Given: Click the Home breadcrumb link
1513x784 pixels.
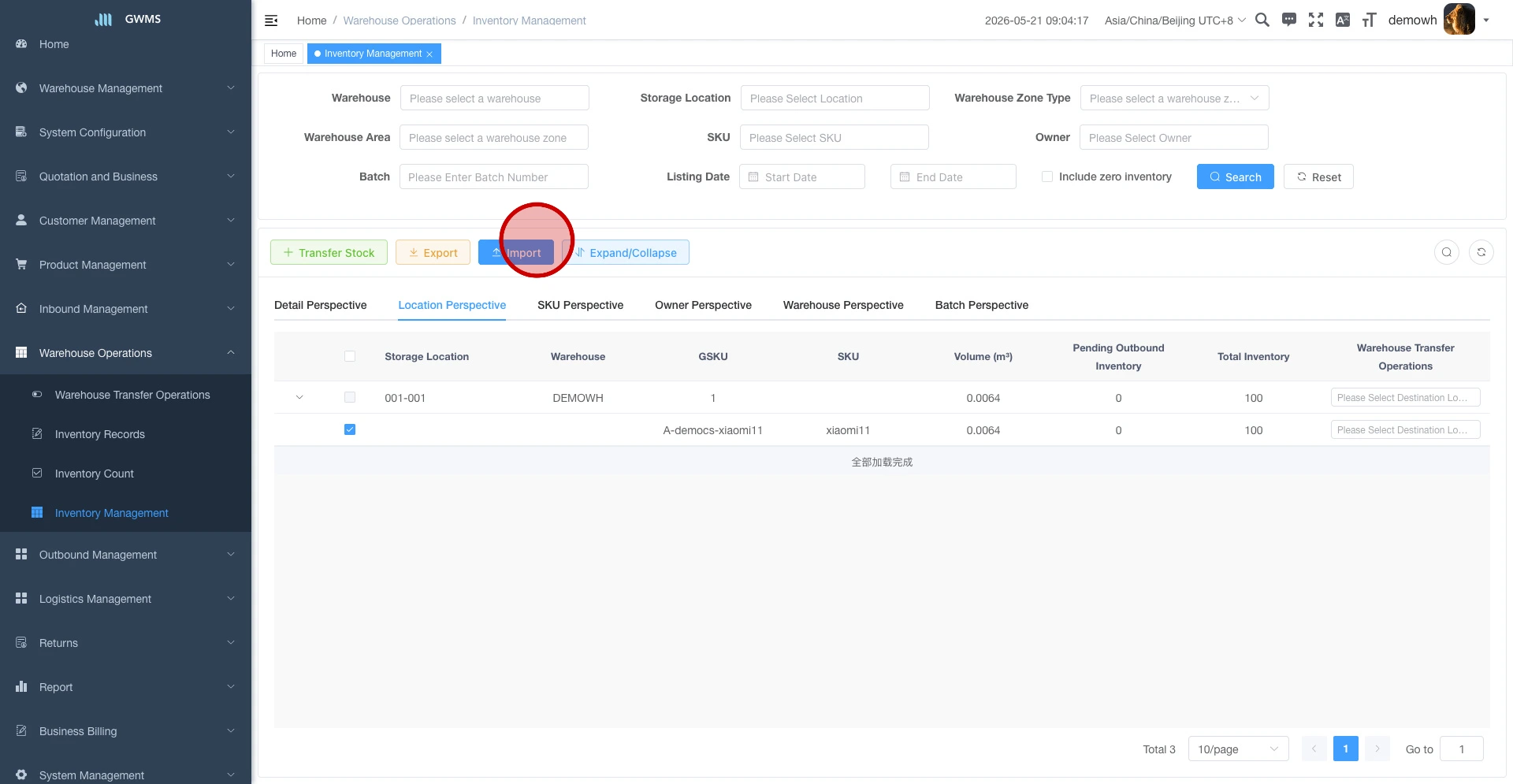Looking at the screenshot, I should 311,20.
